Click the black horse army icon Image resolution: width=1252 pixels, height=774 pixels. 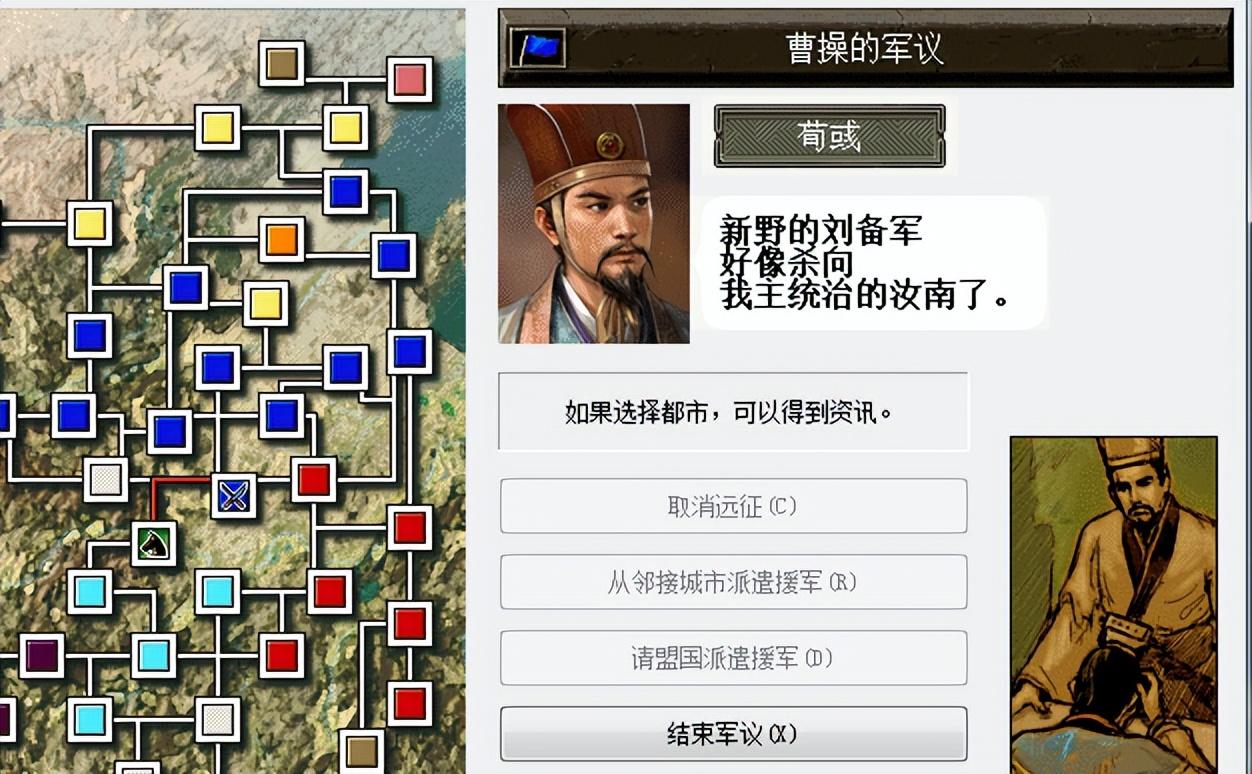click(x=154, y=544)
